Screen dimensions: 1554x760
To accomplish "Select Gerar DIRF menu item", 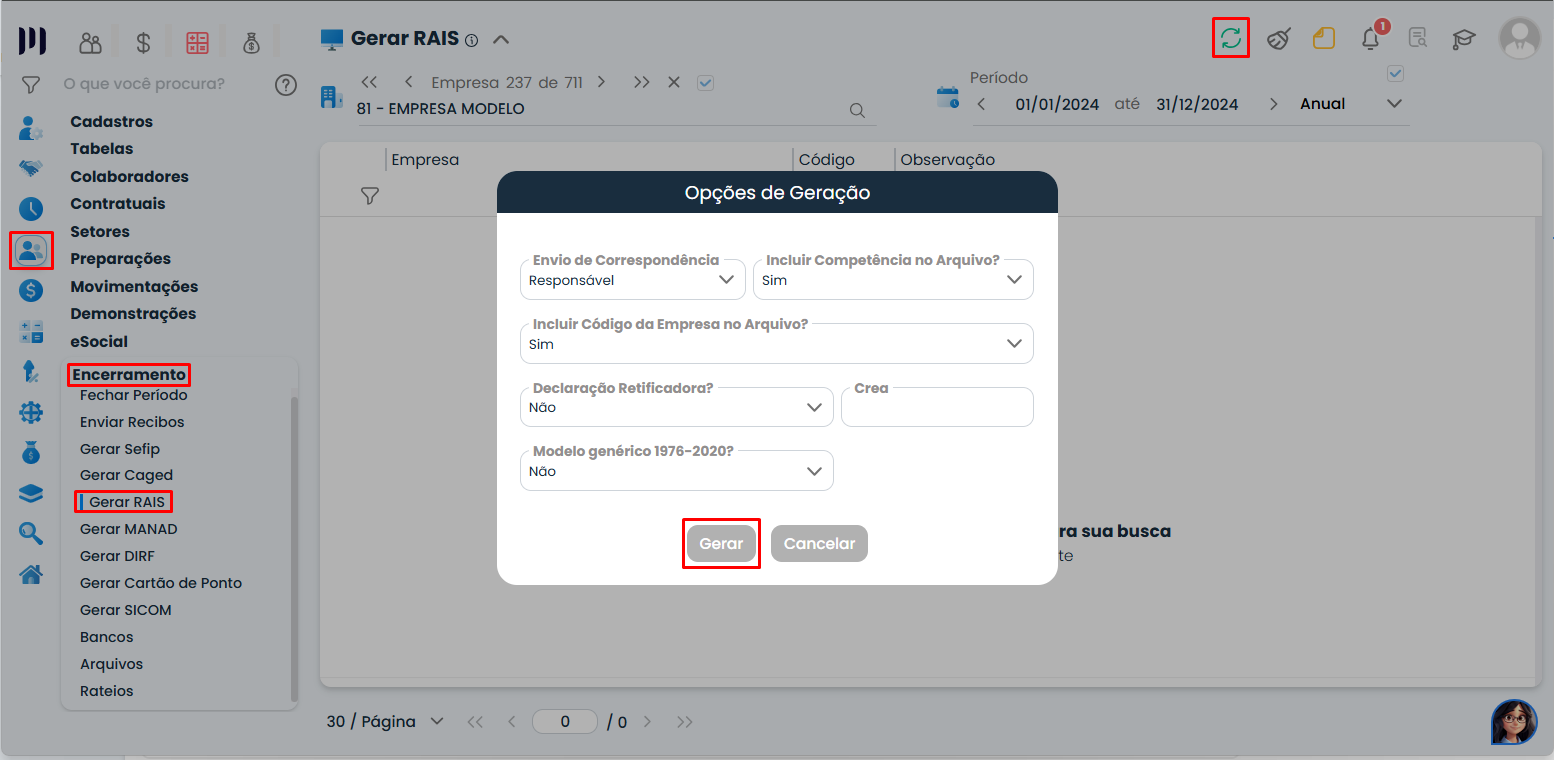I will tap(117, 556).
